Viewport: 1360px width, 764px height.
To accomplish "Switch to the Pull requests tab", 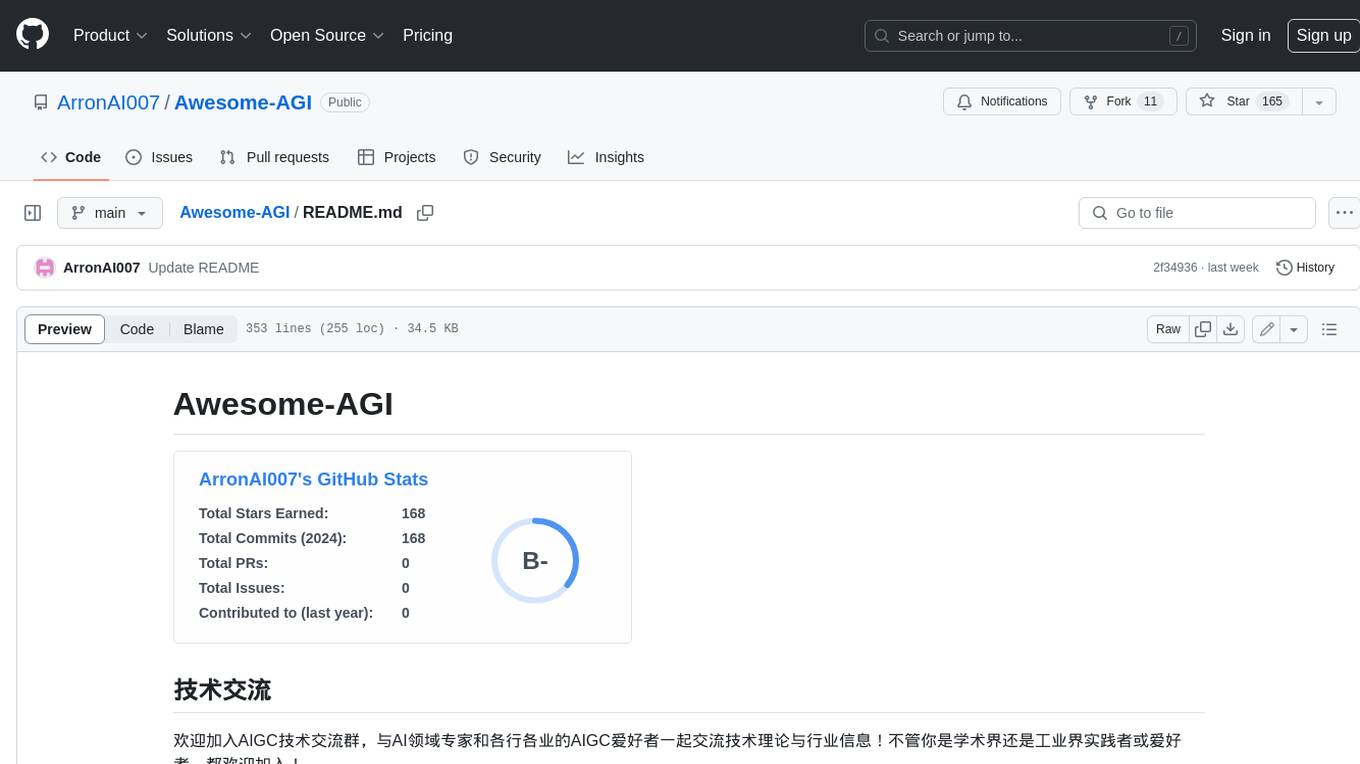I will click(x=274, y=157).
